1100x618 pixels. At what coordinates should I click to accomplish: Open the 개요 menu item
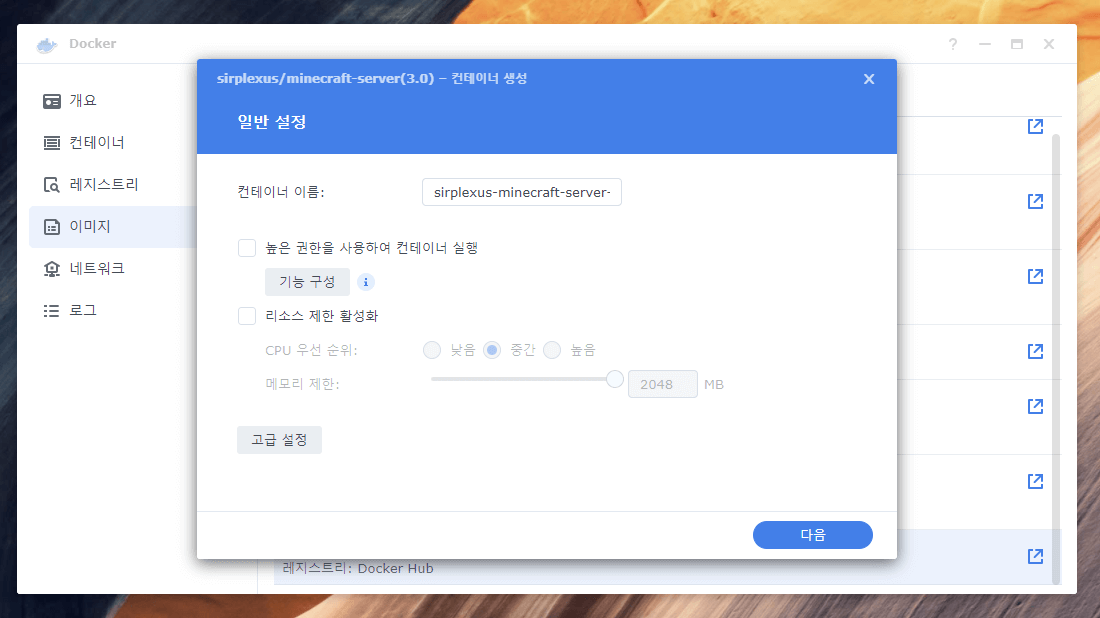click(112, 101)
